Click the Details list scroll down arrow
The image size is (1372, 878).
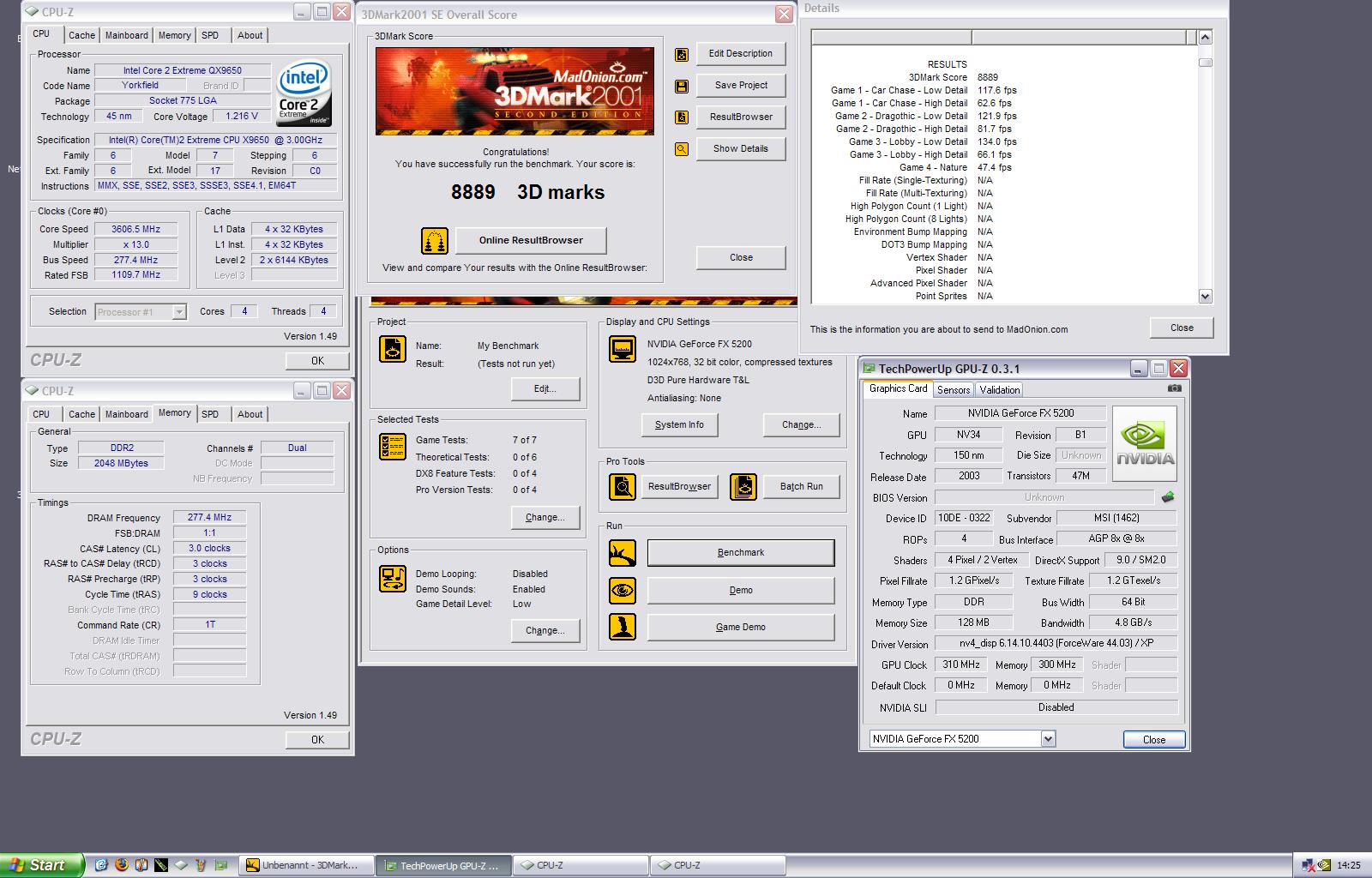1205,297
